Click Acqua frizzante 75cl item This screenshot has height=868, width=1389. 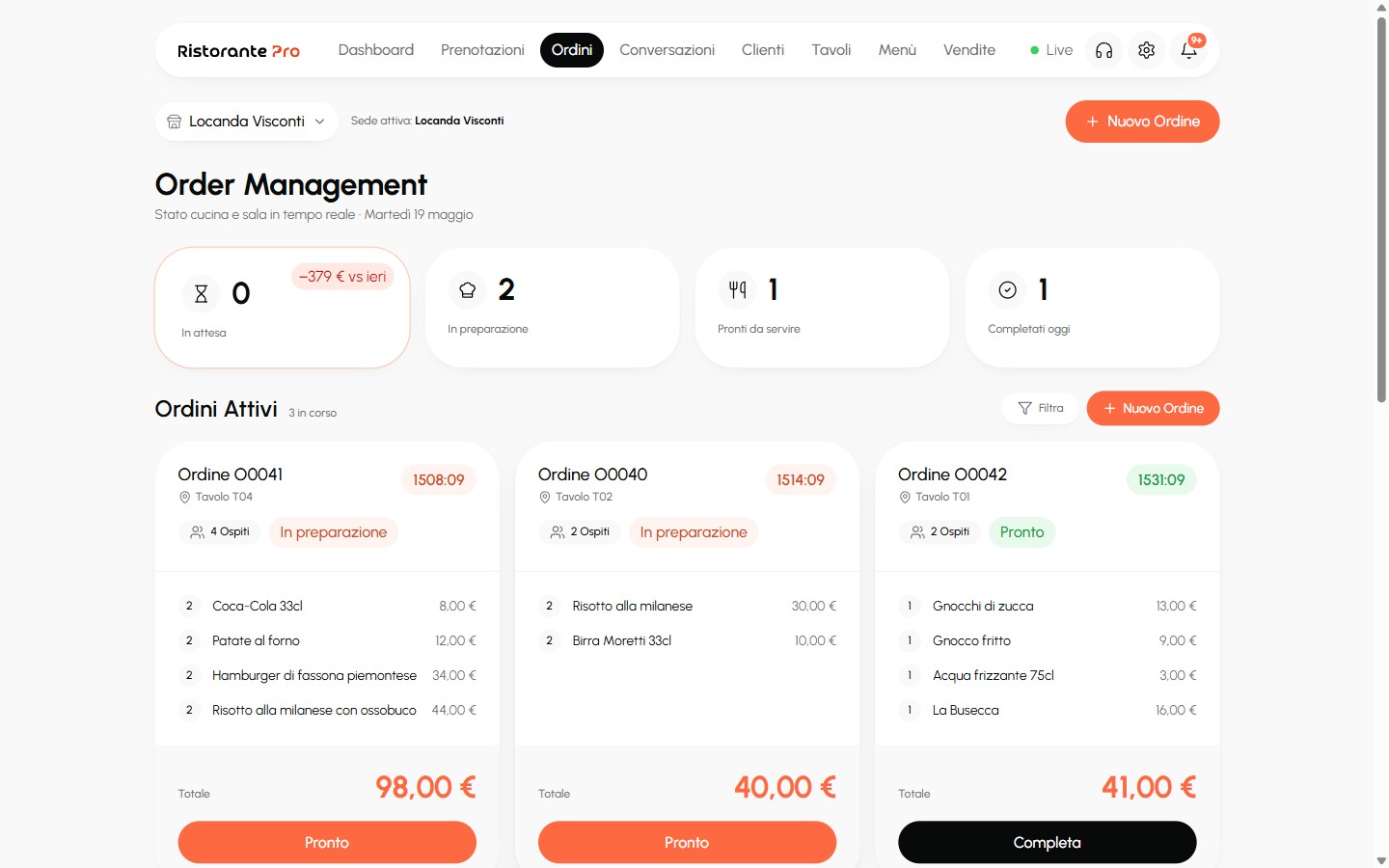(x=1047, y=675)
